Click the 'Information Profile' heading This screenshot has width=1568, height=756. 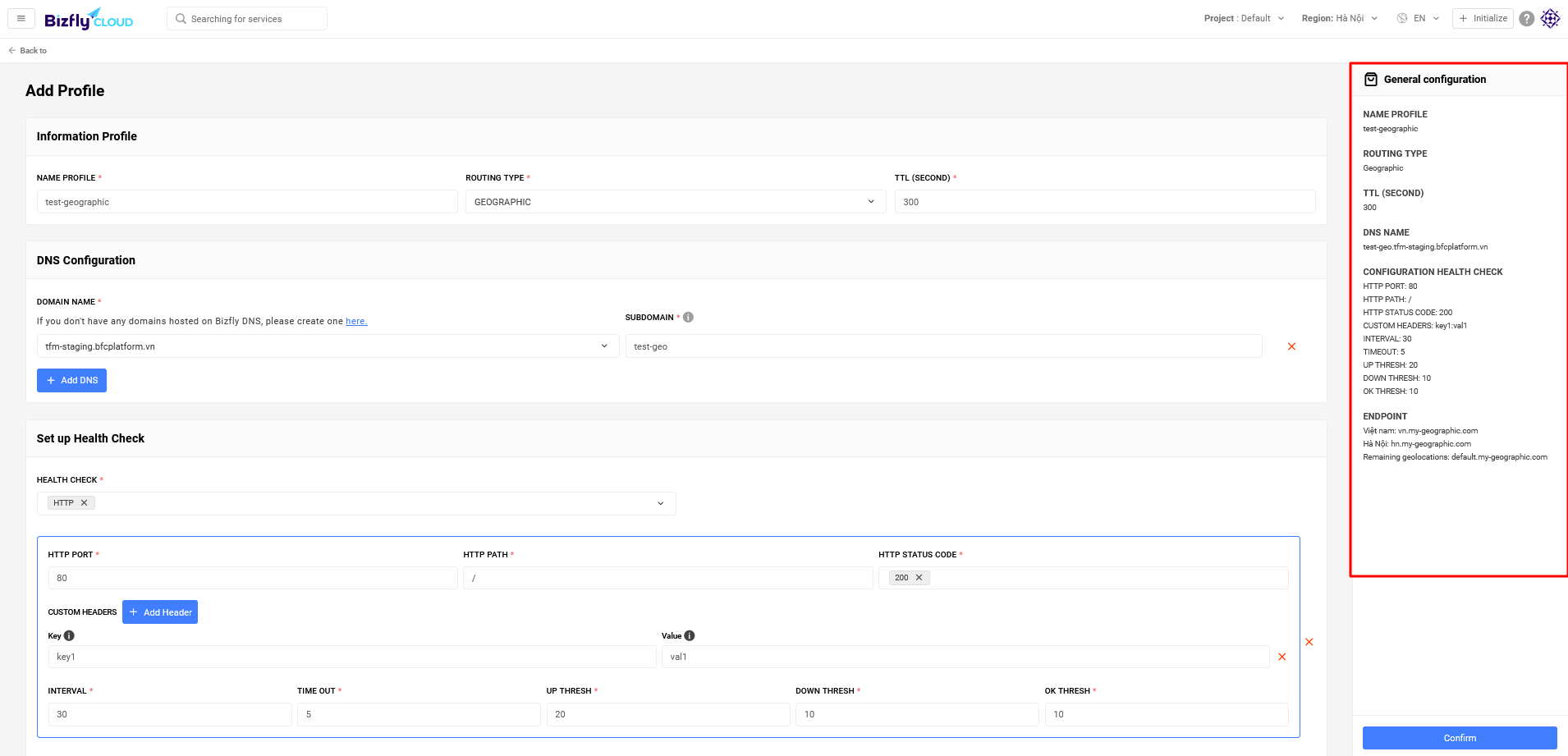click(x=87, y=136)
